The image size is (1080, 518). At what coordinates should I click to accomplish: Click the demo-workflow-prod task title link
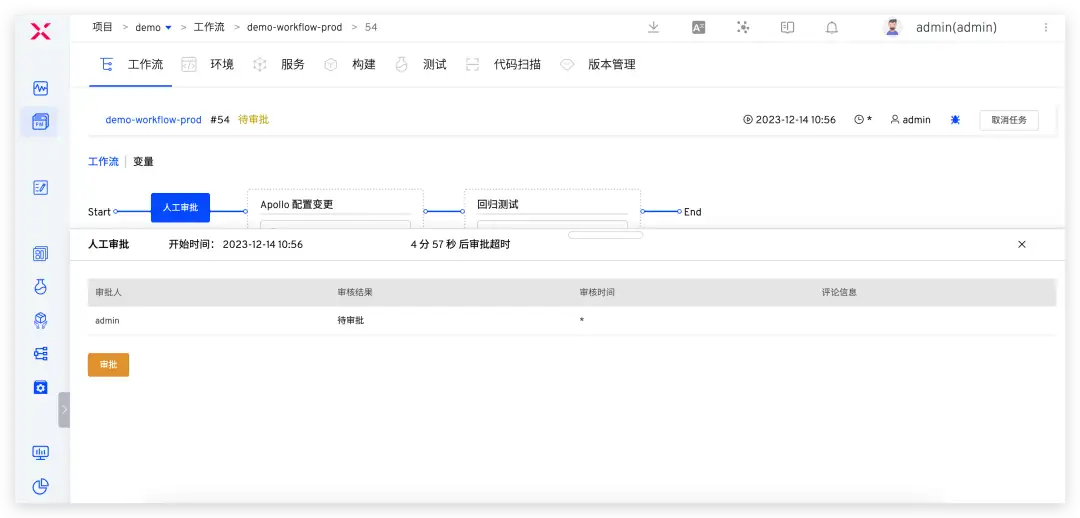[x=153, y=120]
